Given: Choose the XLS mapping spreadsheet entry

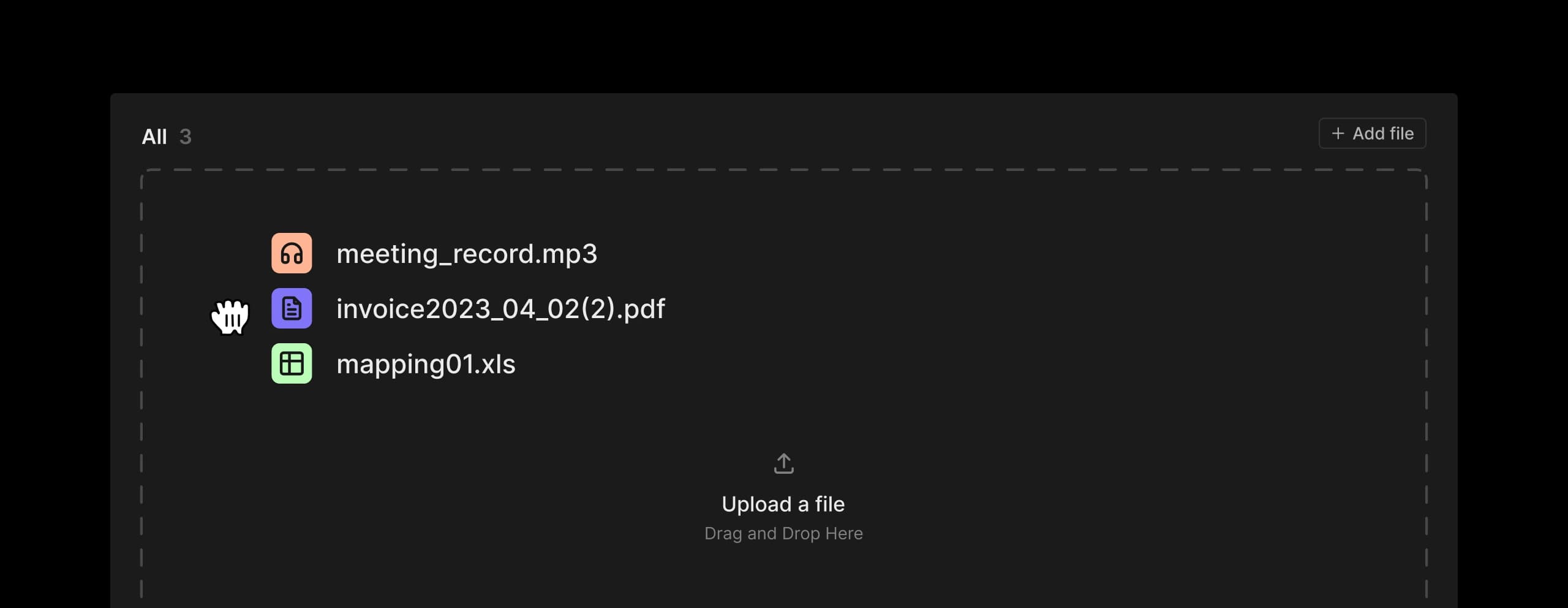Looking at the screenshot, I should [426, 364].
